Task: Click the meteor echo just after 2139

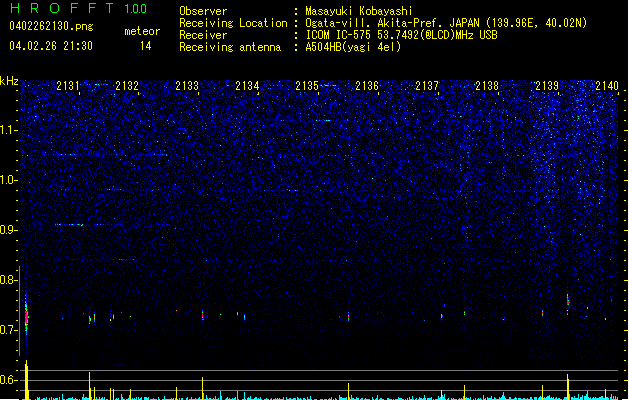Action: 568,303
